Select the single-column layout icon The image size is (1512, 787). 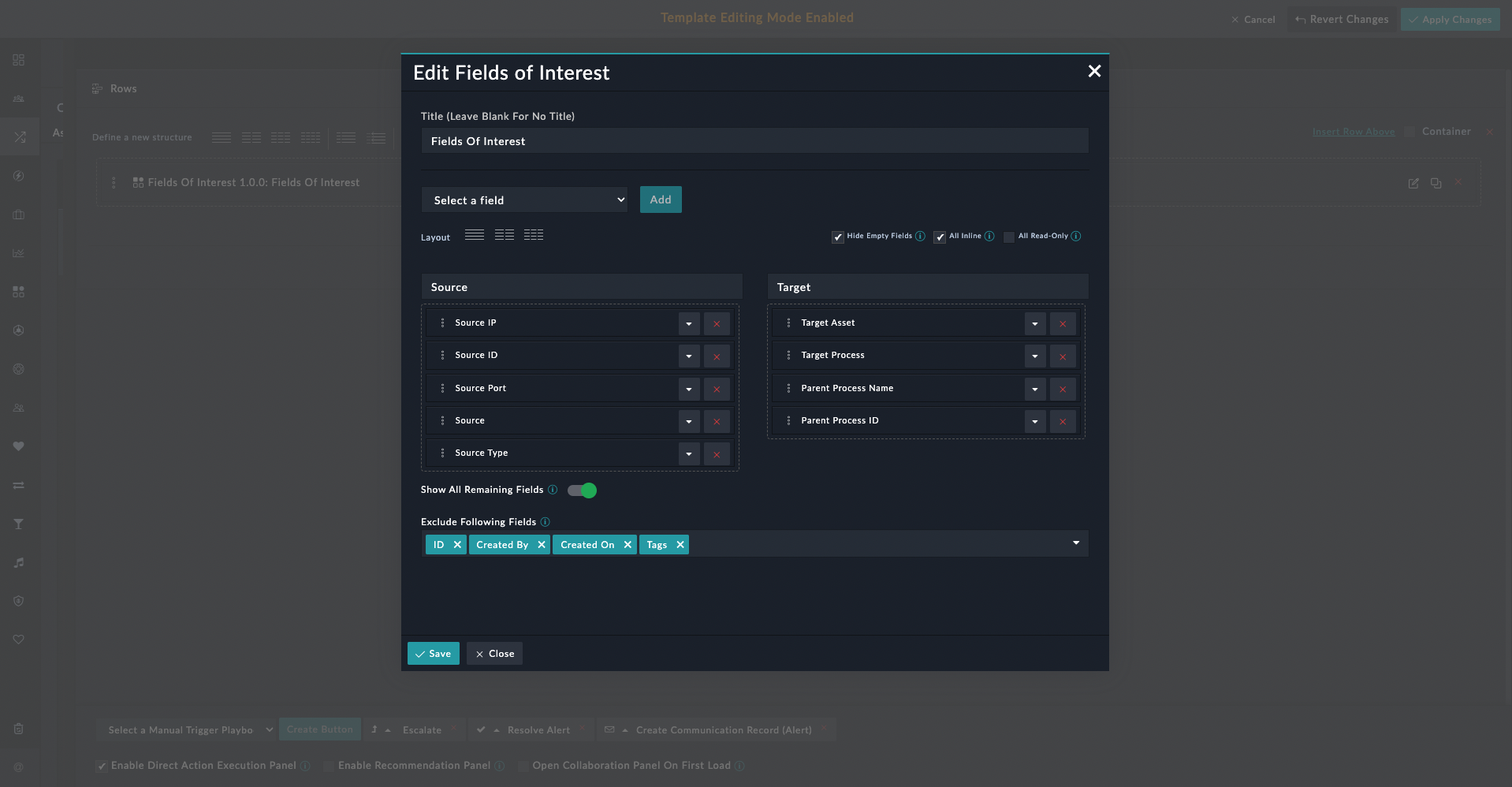[474, 235]
